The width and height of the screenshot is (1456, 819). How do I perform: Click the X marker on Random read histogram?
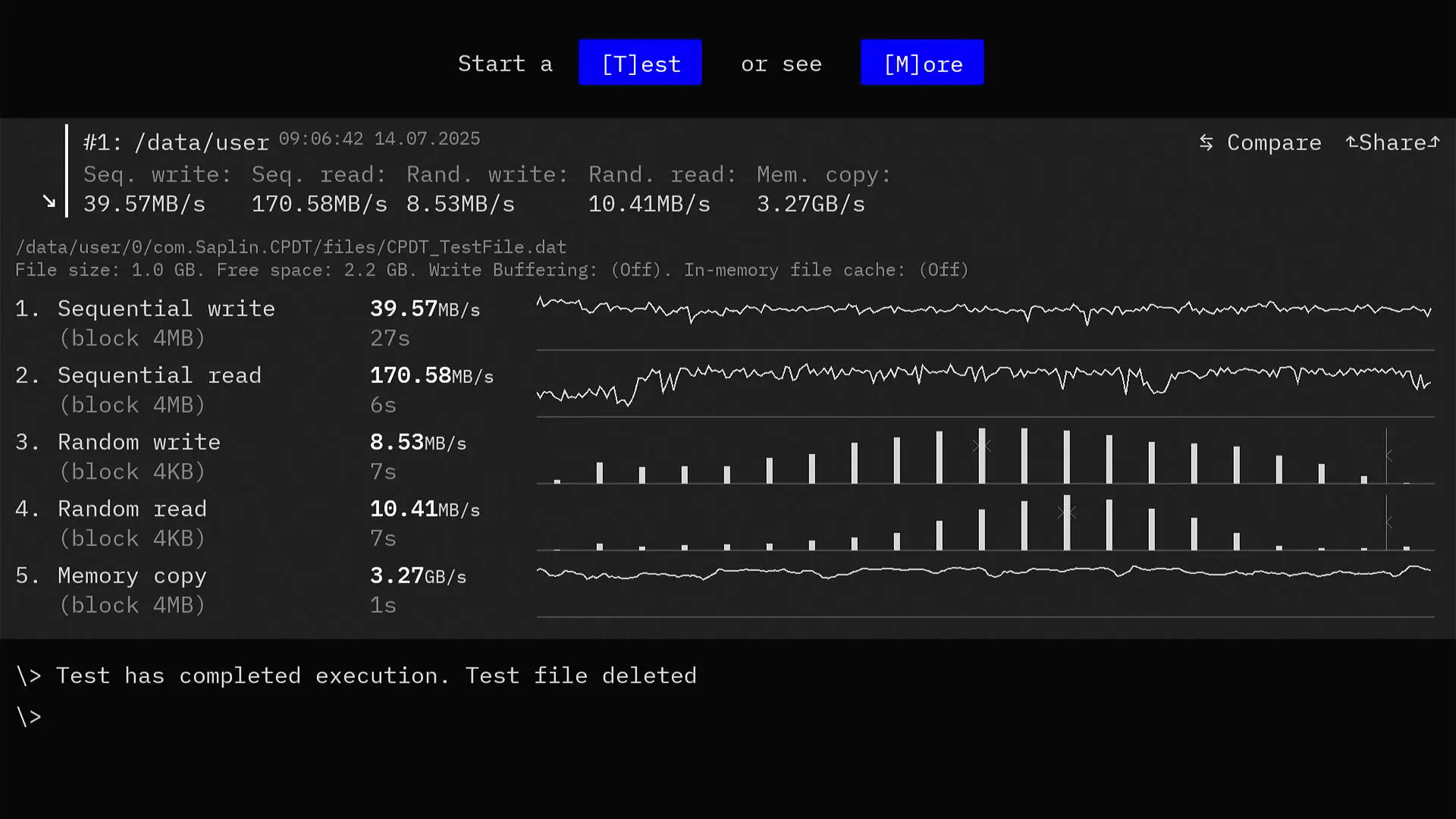(1066, 512)
